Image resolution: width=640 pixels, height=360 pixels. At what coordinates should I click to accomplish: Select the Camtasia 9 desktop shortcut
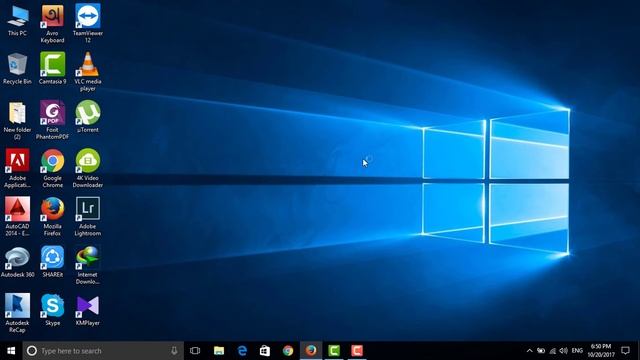point(52,69)
